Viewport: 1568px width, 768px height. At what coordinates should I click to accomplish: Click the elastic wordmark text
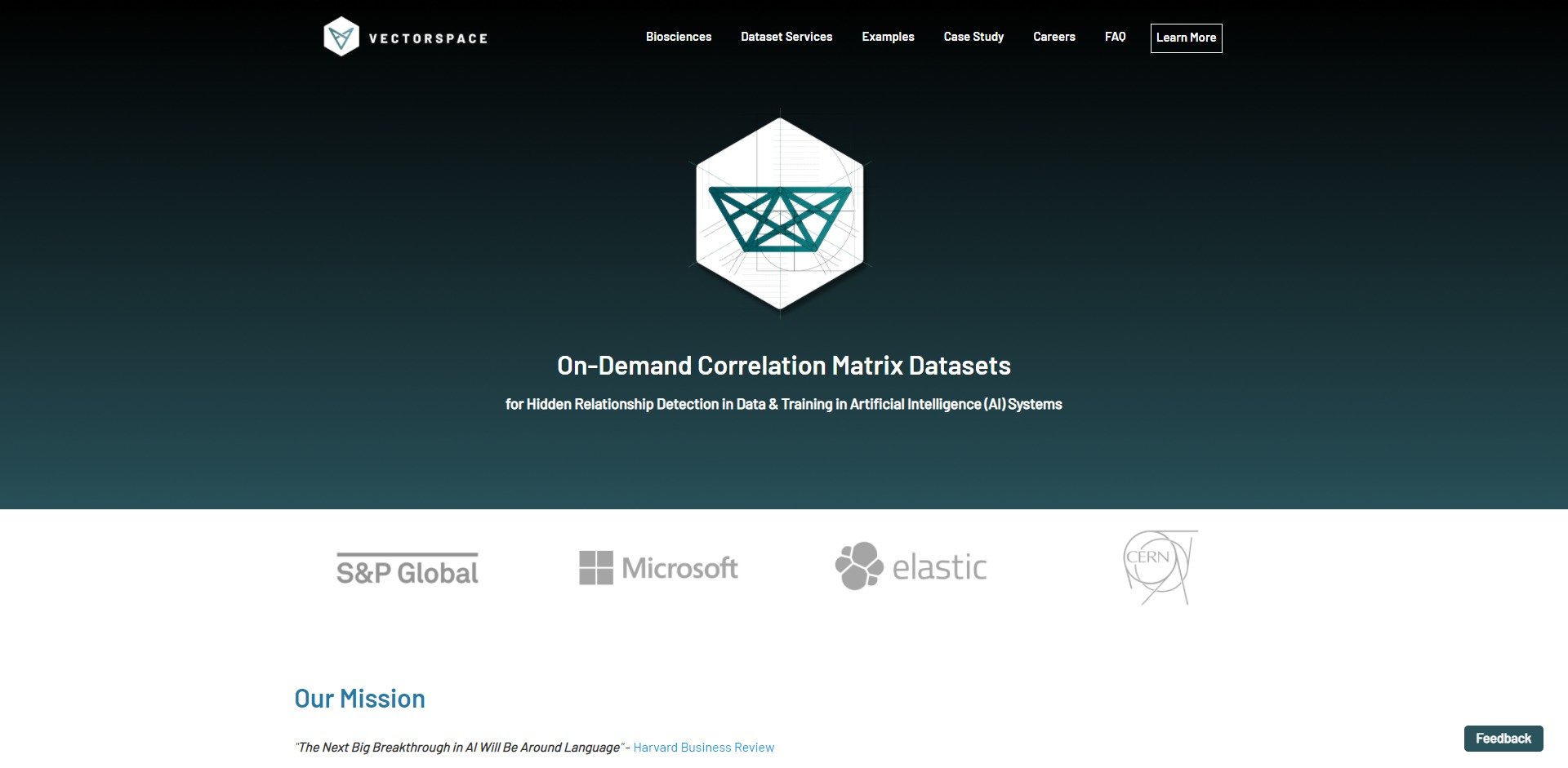(939, 567)
